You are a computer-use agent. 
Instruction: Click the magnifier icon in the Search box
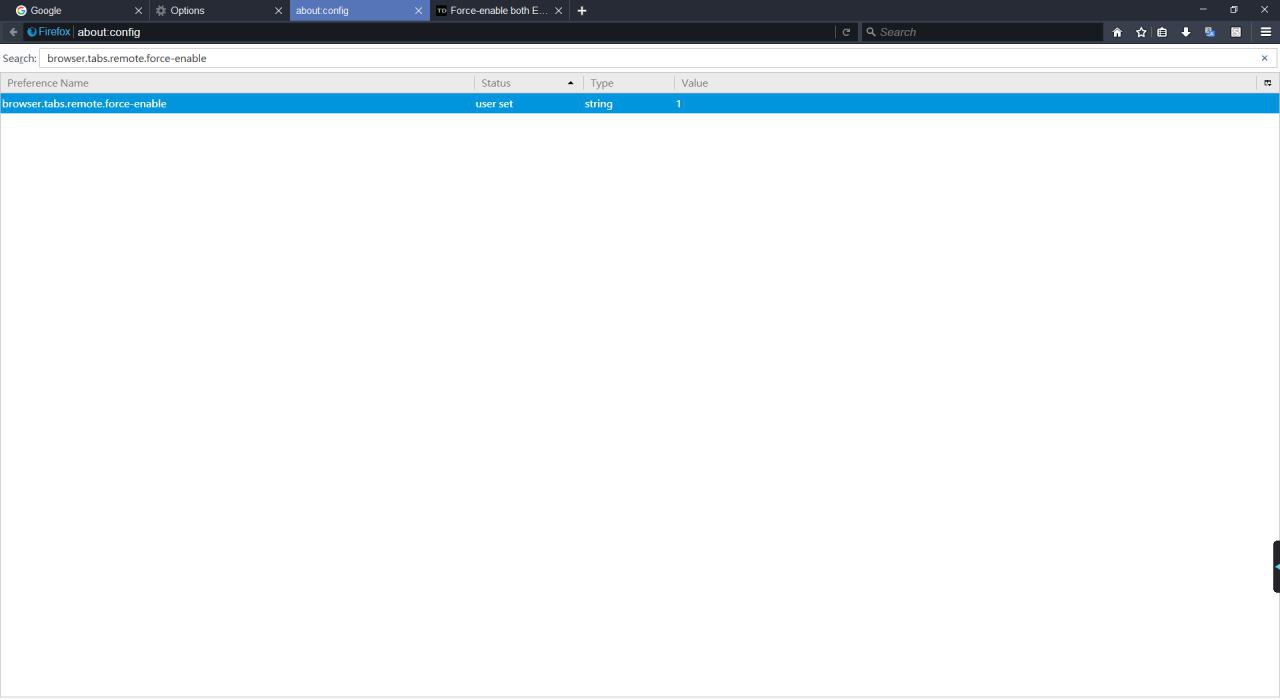pos(871,32)
